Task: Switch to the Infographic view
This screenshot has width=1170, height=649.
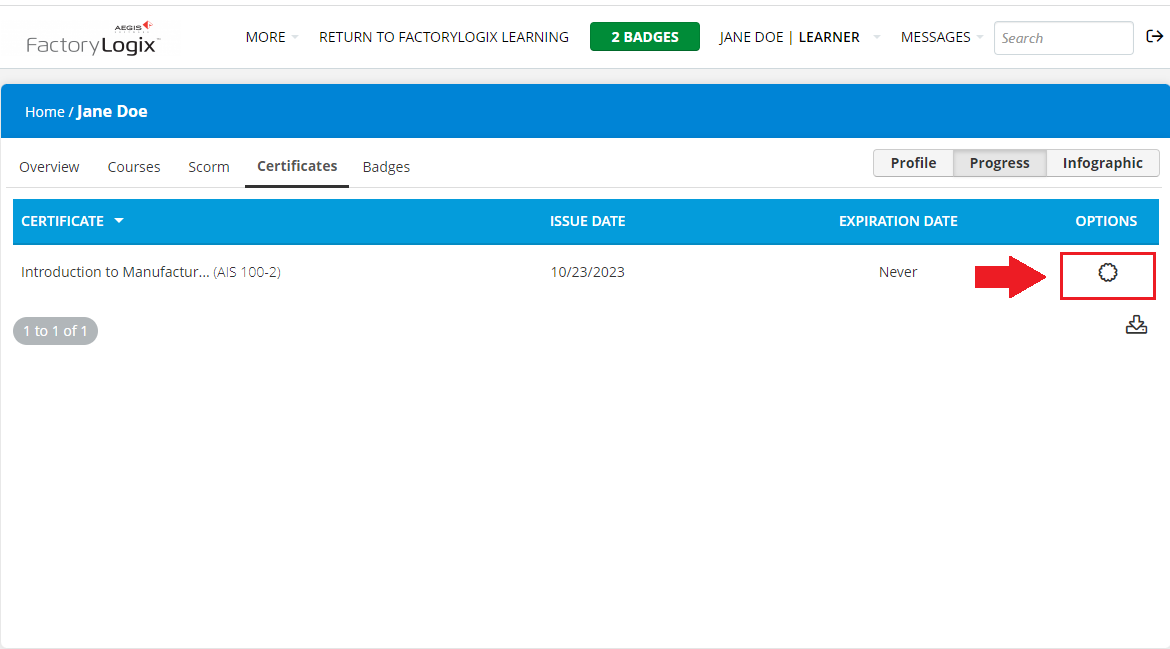Action: pos(1102,162)
